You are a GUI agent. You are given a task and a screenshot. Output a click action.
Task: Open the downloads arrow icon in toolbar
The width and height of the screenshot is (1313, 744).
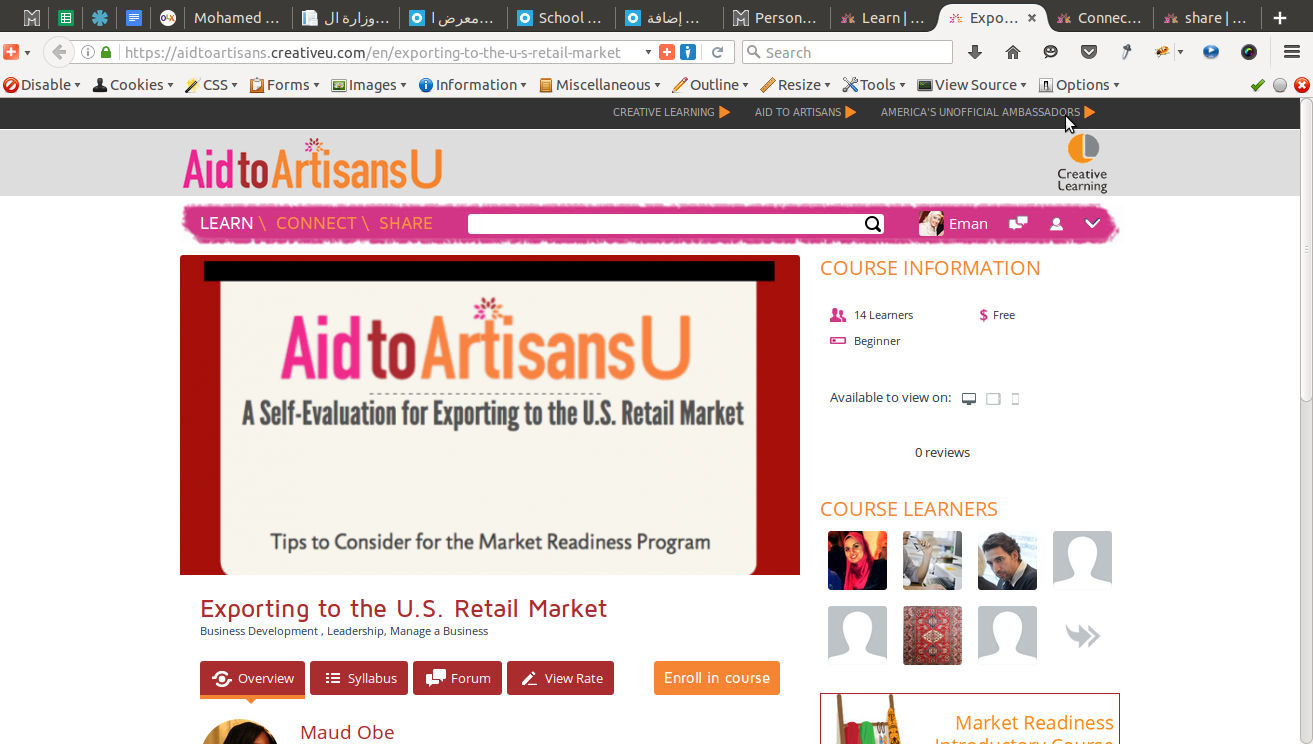tap(975, 52)
